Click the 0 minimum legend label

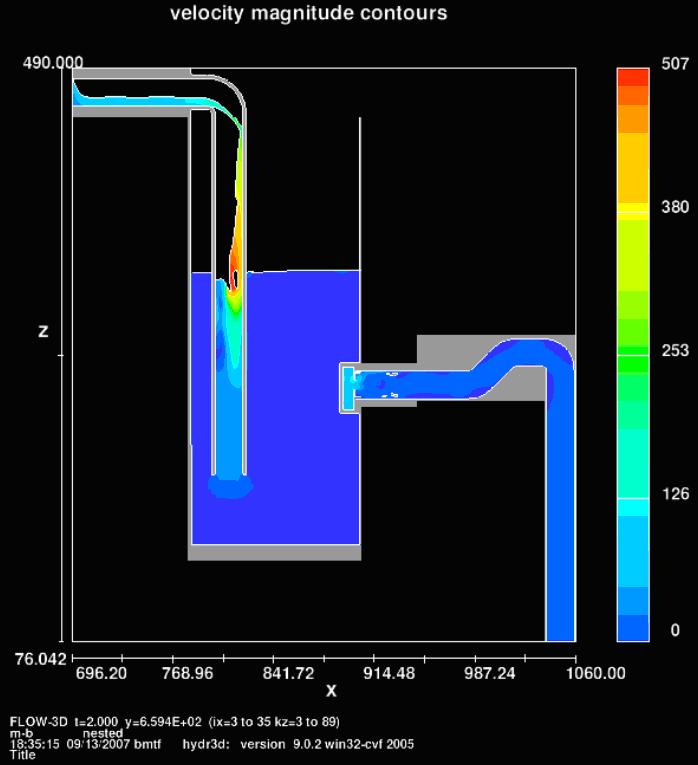[x=675, y=630]
